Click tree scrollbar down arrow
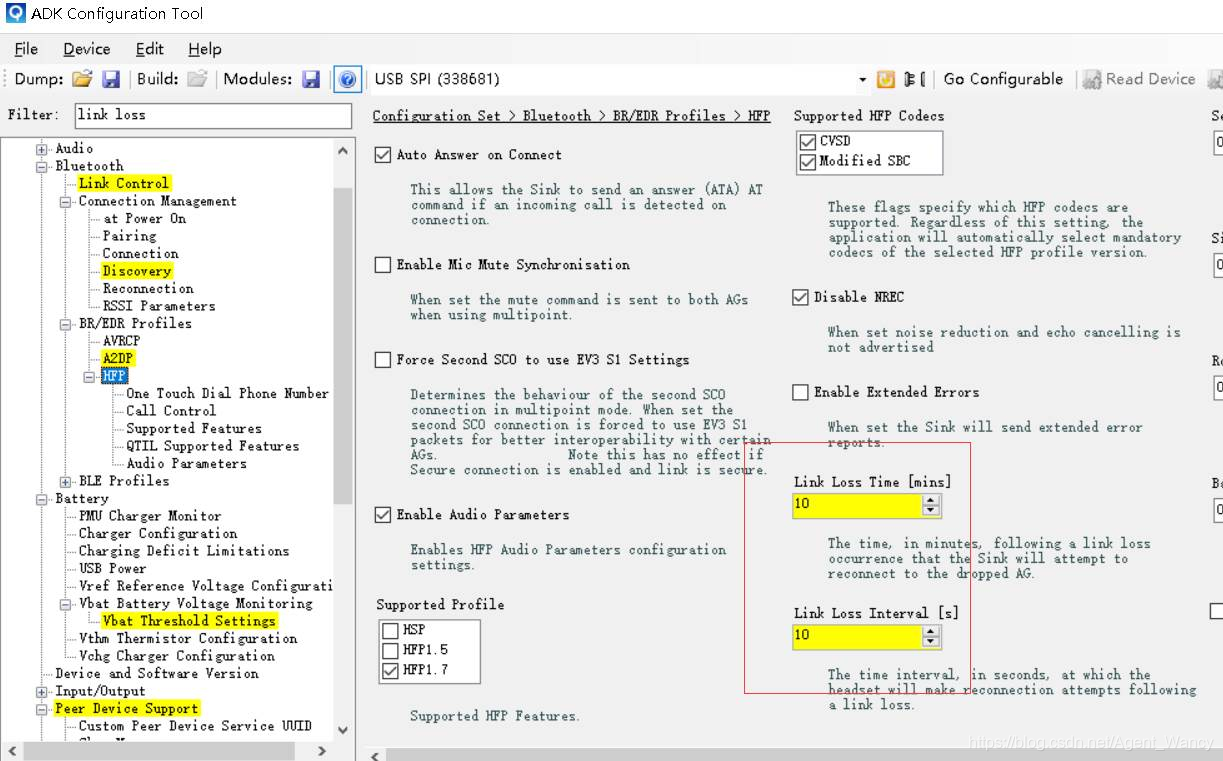Viewport: 1223px width, 761px height. [343, 730]
